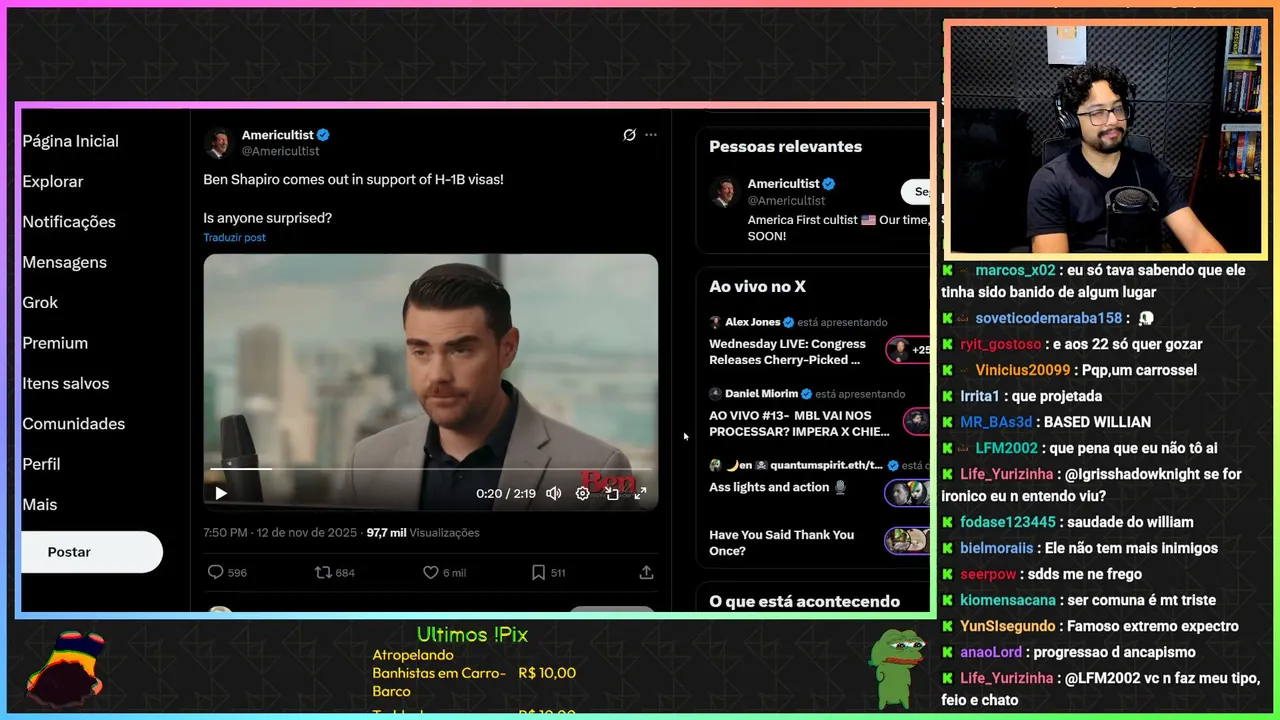
Task: Share the post using share icon
Action: 646,572
